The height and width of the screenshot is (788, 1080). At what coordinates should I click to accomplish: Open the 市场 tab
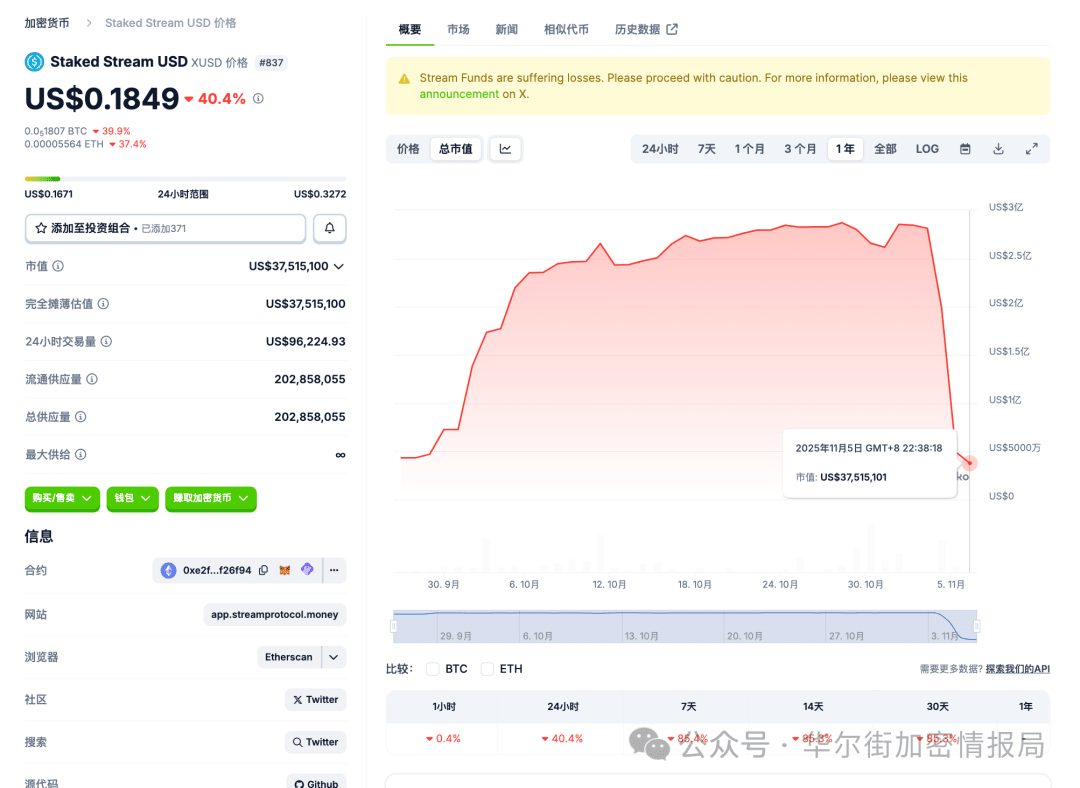click(458, 29)
